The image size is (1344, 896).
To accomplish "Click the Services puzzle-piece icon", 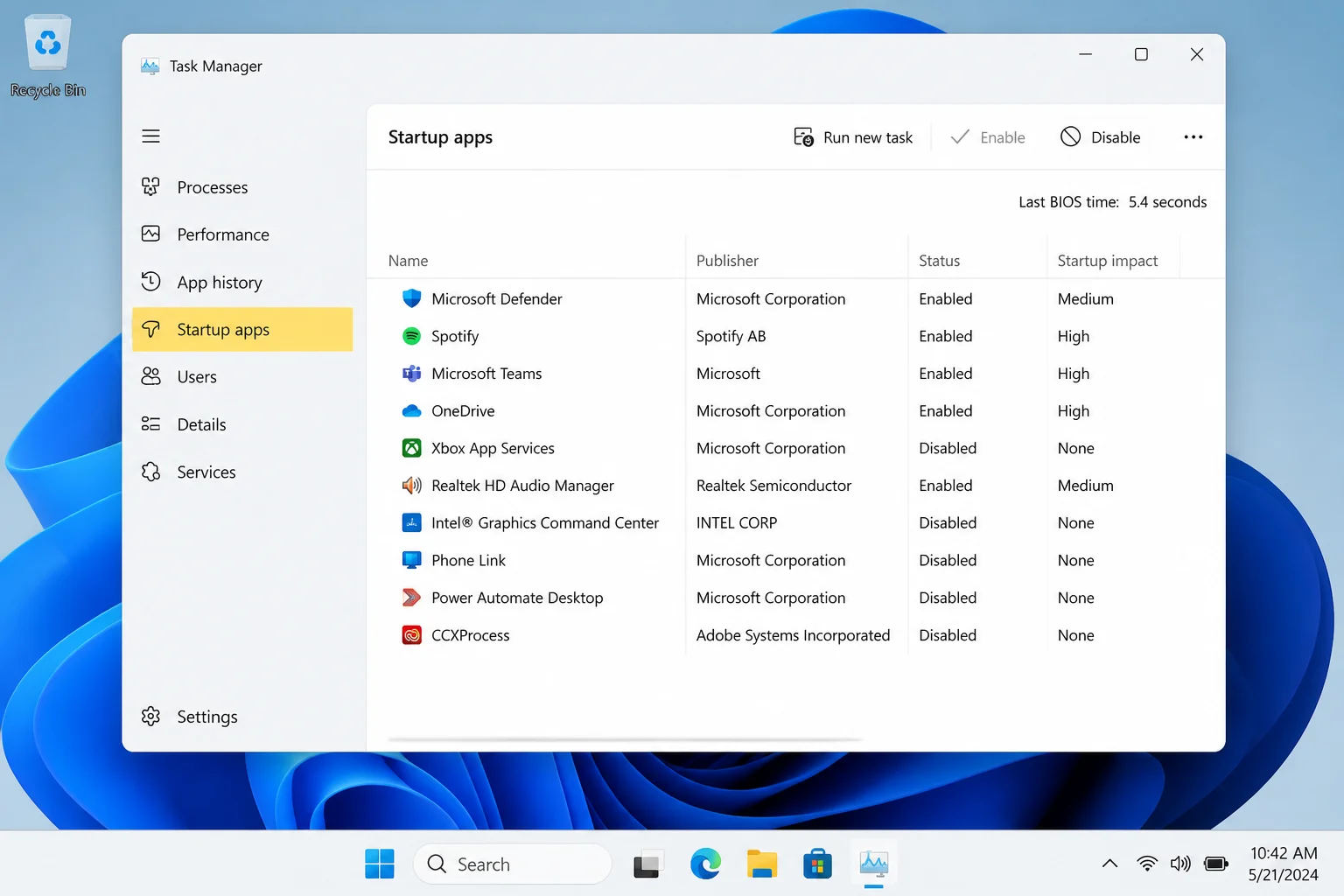I will click(150, 472).
